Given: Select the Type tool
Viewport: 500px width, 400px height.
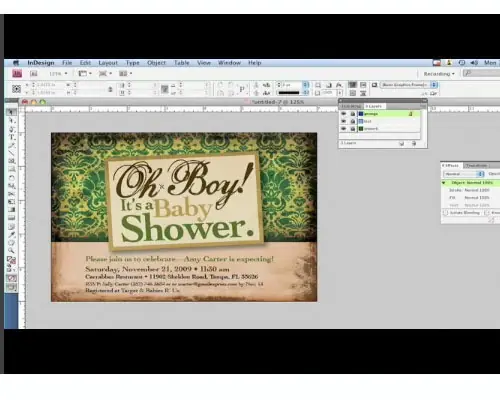Looking at the screenshot, I should pos(12,137).
